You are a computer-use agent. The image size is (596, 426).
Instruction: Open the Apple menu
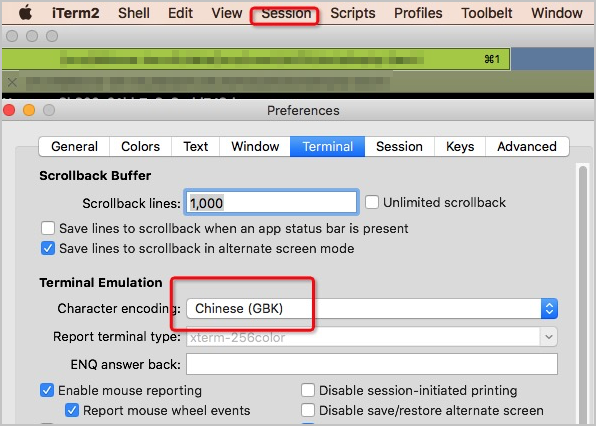coord(25,13)
